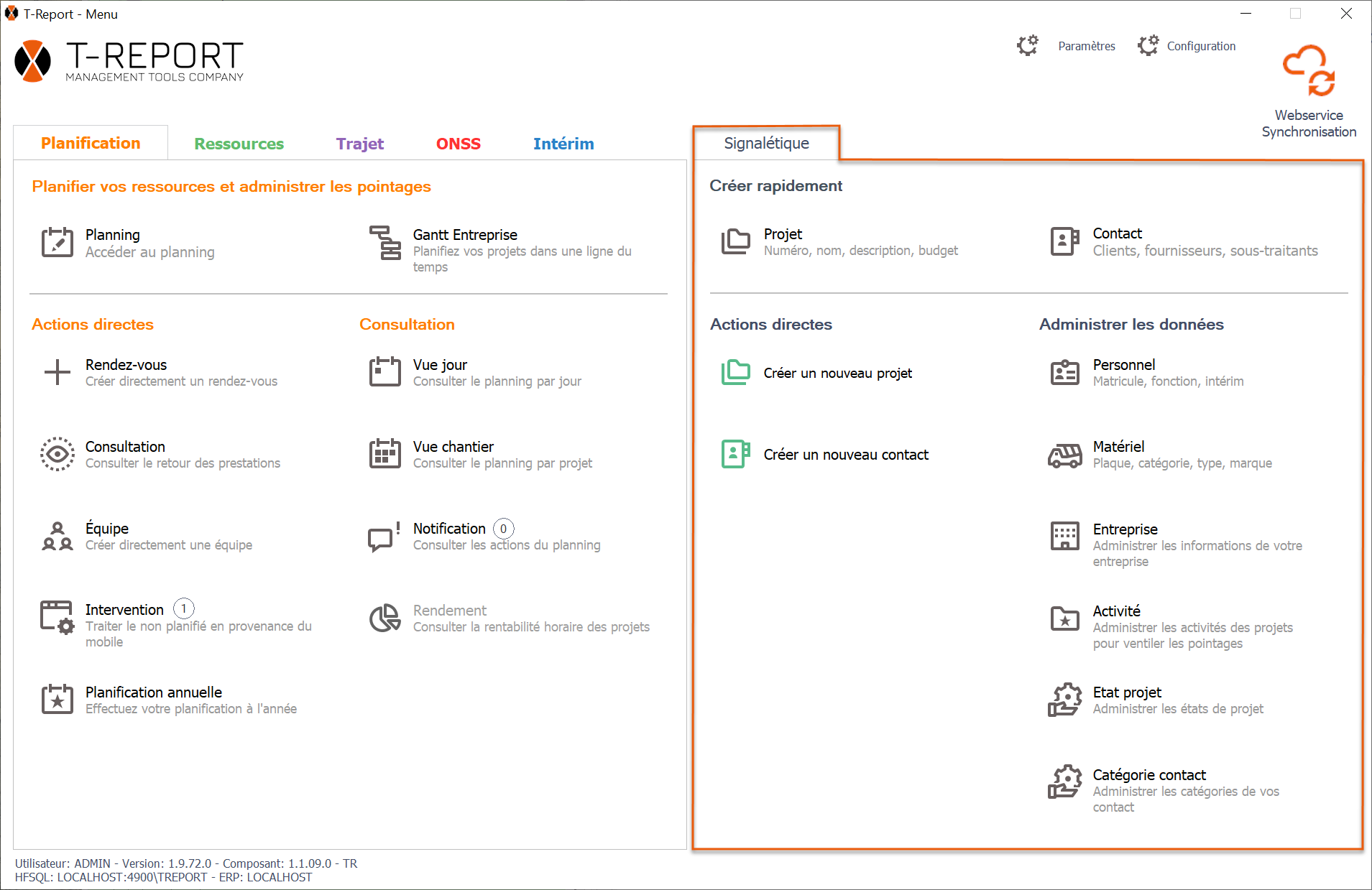Open the ONSS tab
The height and width of the screenshot is (890, 1372).
tap(458, 144)
